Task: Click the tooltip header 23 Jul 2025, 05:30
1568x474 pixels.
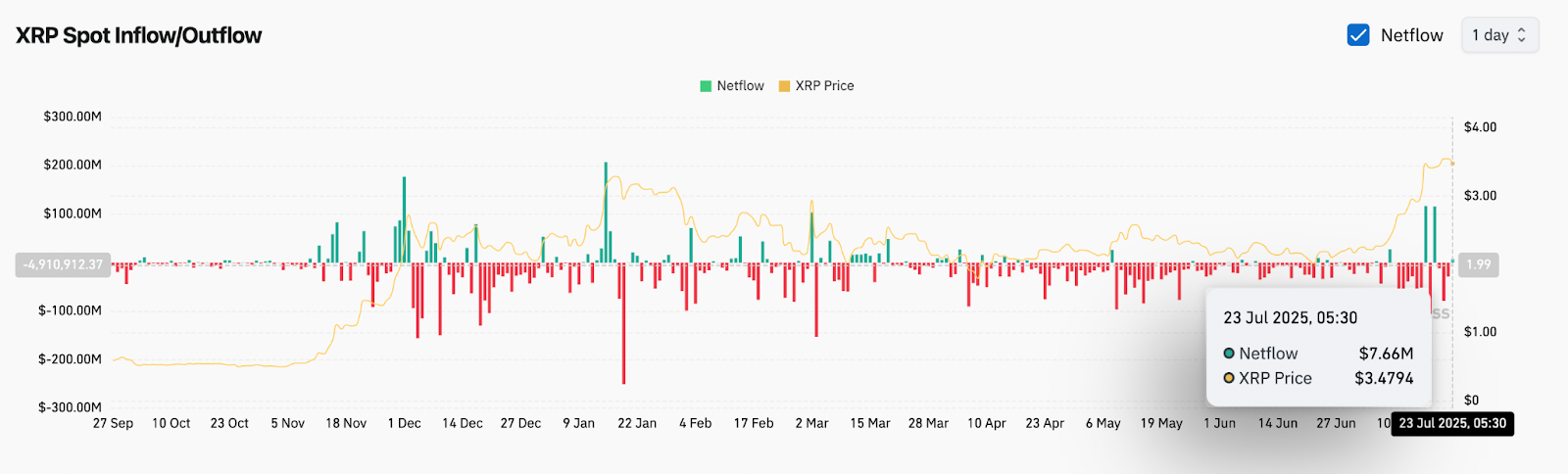Action: pos(1291,317)
